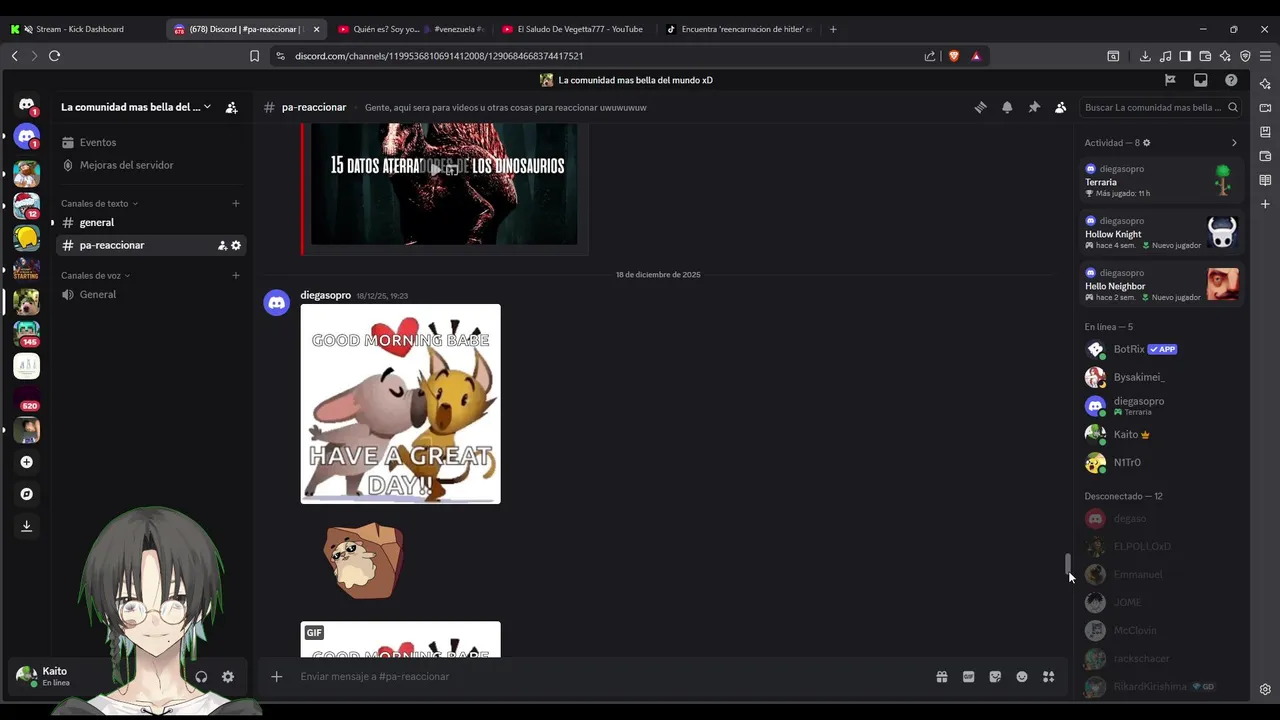This screenshot has width=1280, height=720.
Task: Open Brave VPN shield icon
Action: (1245, 56)
